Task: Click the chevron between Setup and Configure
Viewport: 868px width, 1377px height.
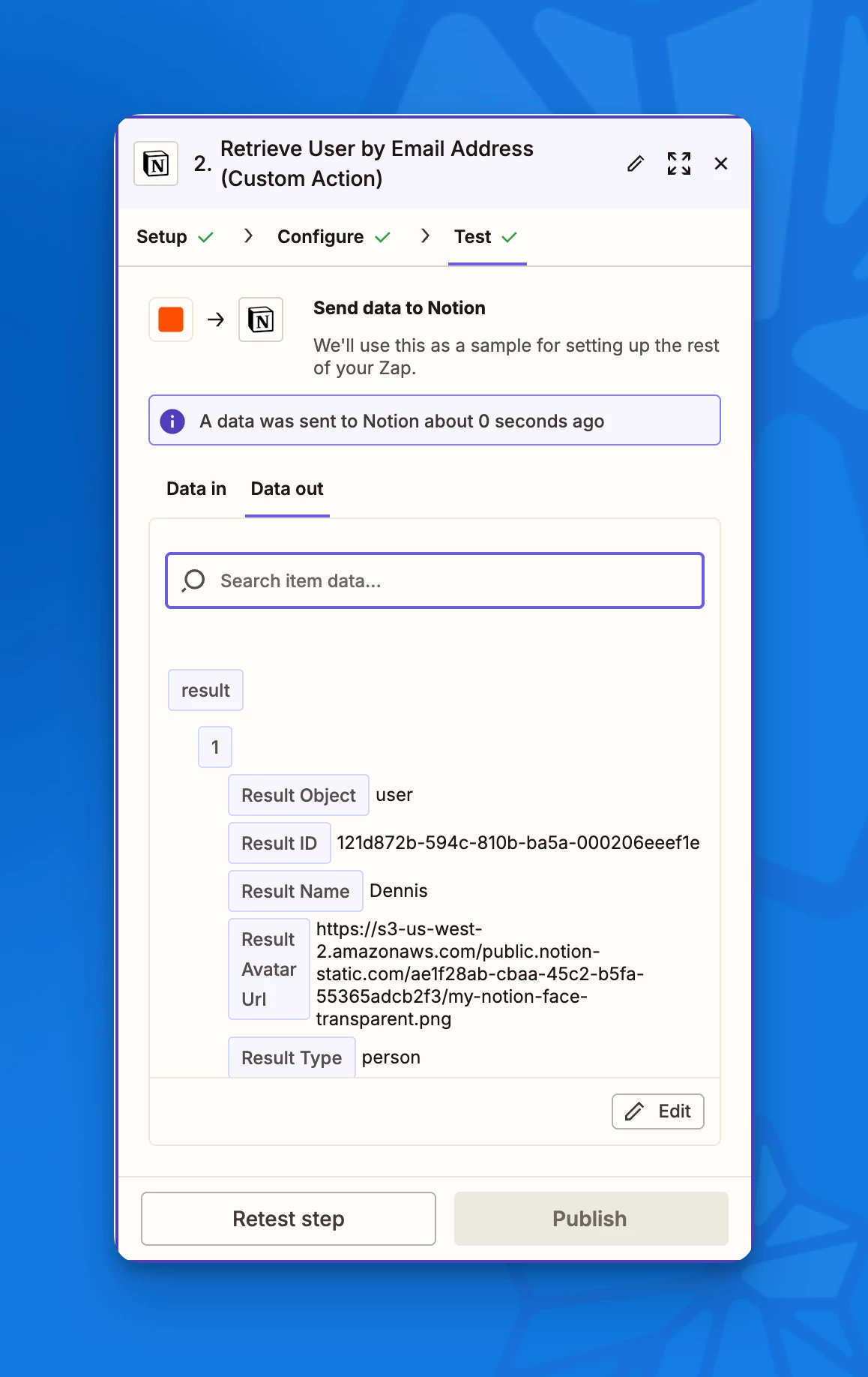Action: [248, 236]
